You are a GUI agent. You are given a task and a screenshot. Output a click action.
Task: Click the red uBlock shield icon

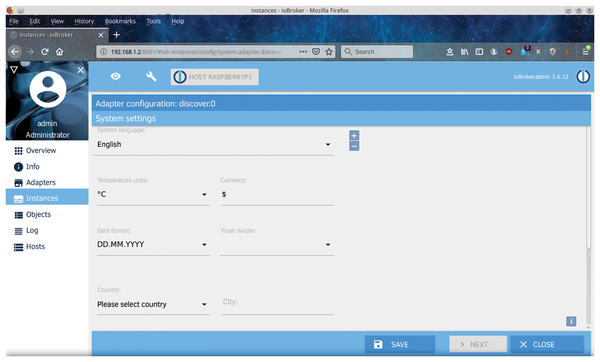[509, 52]
